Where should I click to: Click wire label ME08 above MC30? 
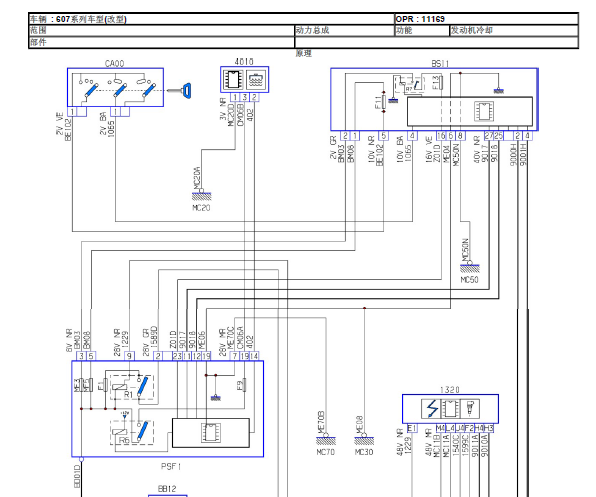359,424
